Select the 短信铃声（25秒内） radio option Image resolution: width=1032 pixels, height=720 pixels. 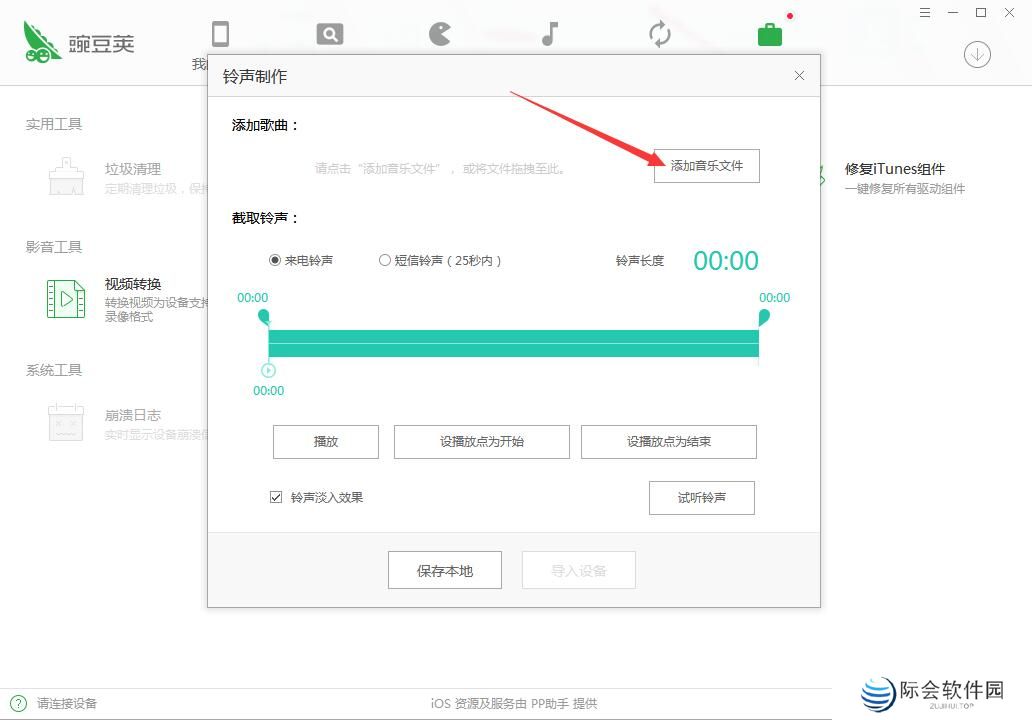coord(384,259)
